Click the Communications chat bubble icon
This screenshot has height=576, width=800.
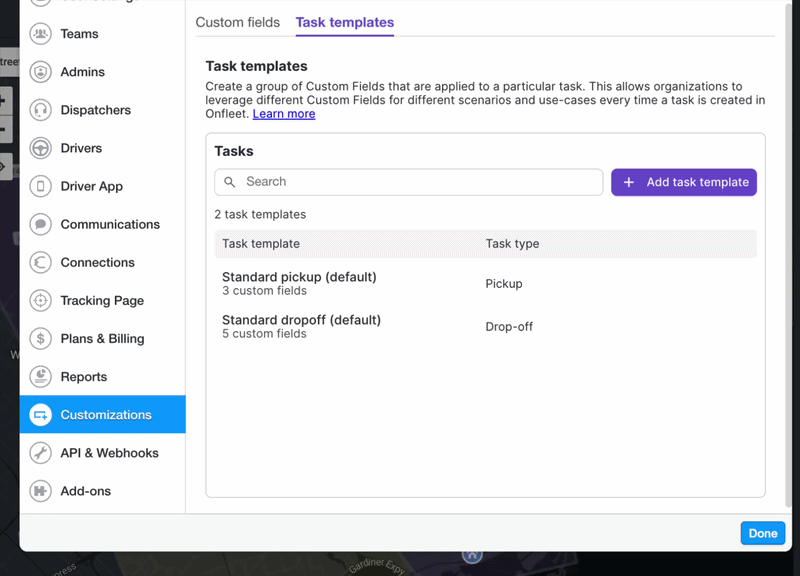tap(40, 224)
